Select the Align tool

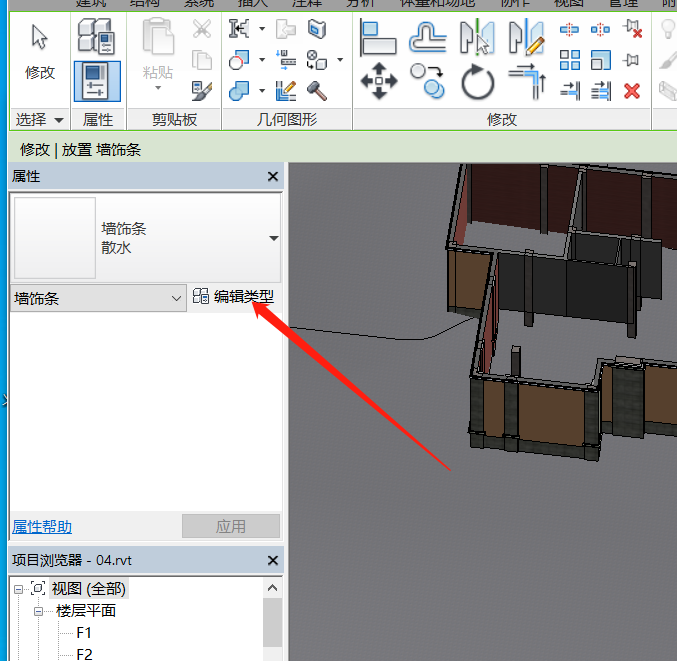pos(379,37)
